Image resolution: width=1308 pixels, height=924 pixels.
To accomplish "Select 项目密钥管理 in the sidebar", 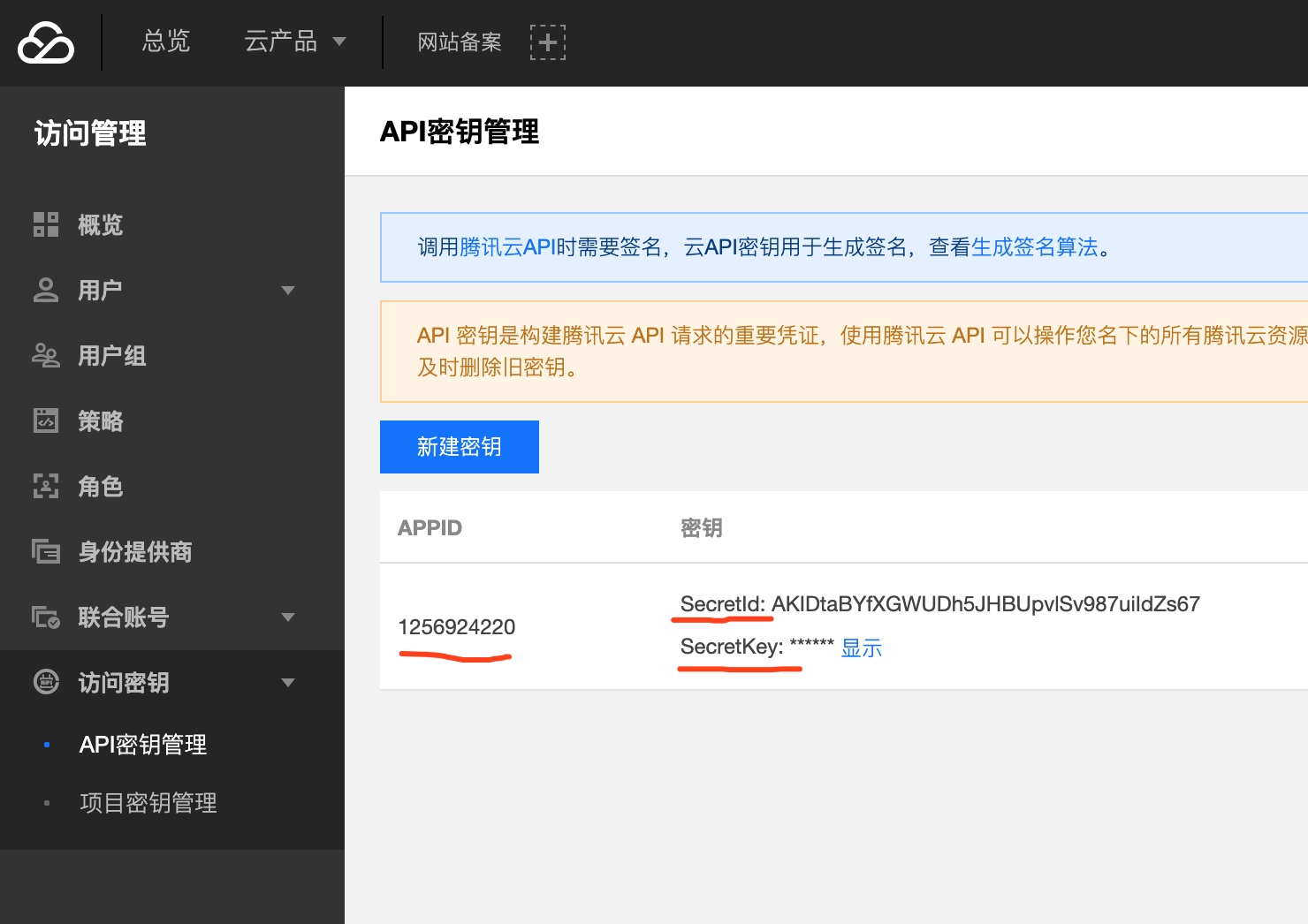I will point(148,803).
